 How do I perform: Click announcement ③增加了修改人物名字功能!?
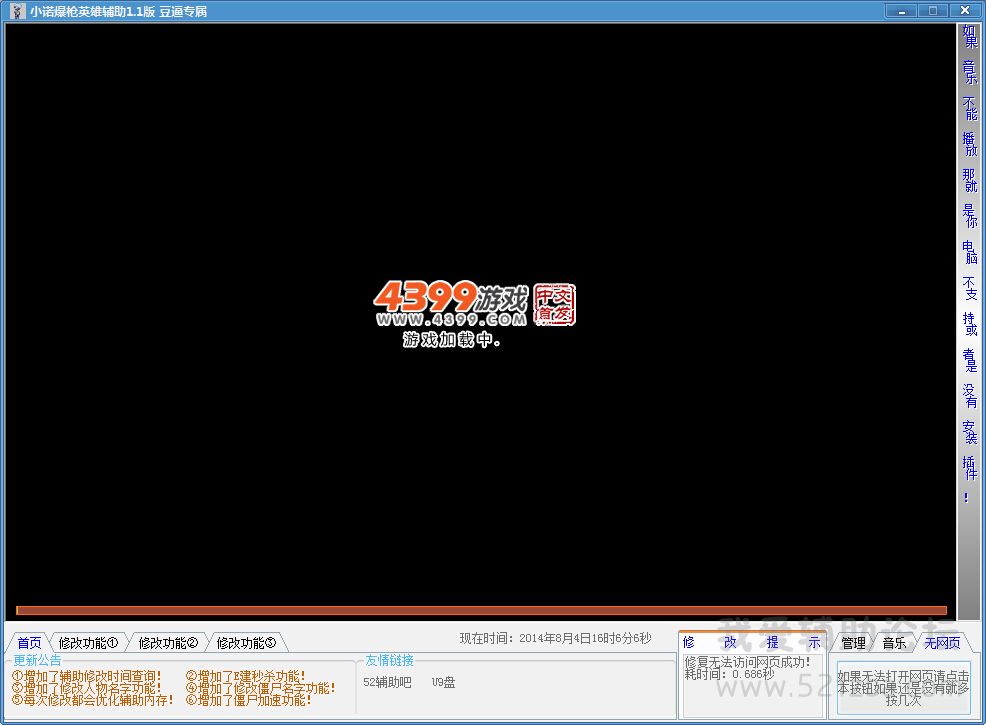pyautogui.click(x=87, y=688)
